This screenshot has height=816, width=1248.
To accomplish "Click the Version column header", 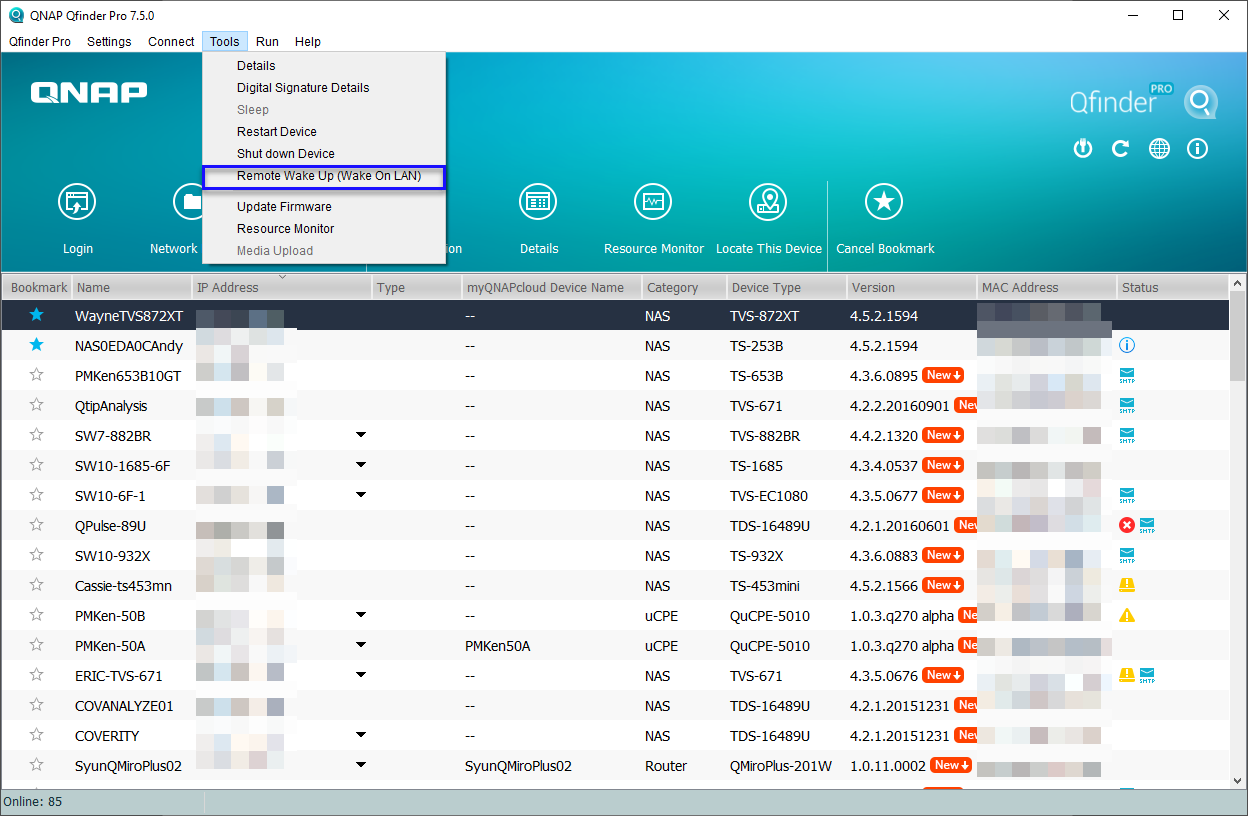I will pos(911,288).
